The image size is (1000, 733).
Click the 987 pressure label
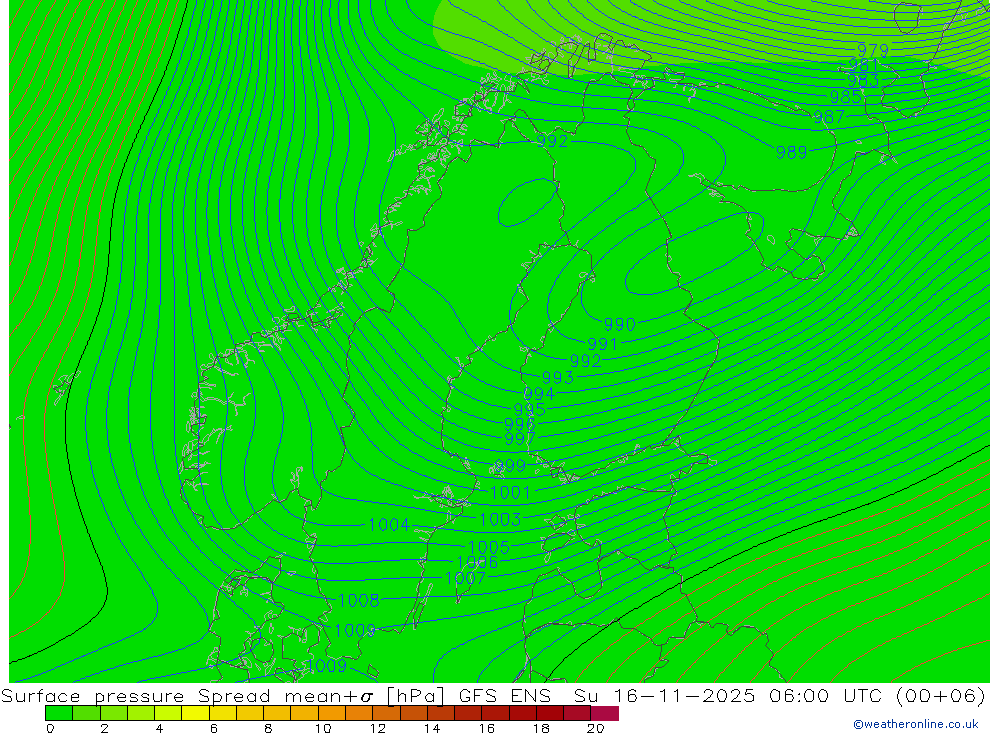tap(829, 117)
